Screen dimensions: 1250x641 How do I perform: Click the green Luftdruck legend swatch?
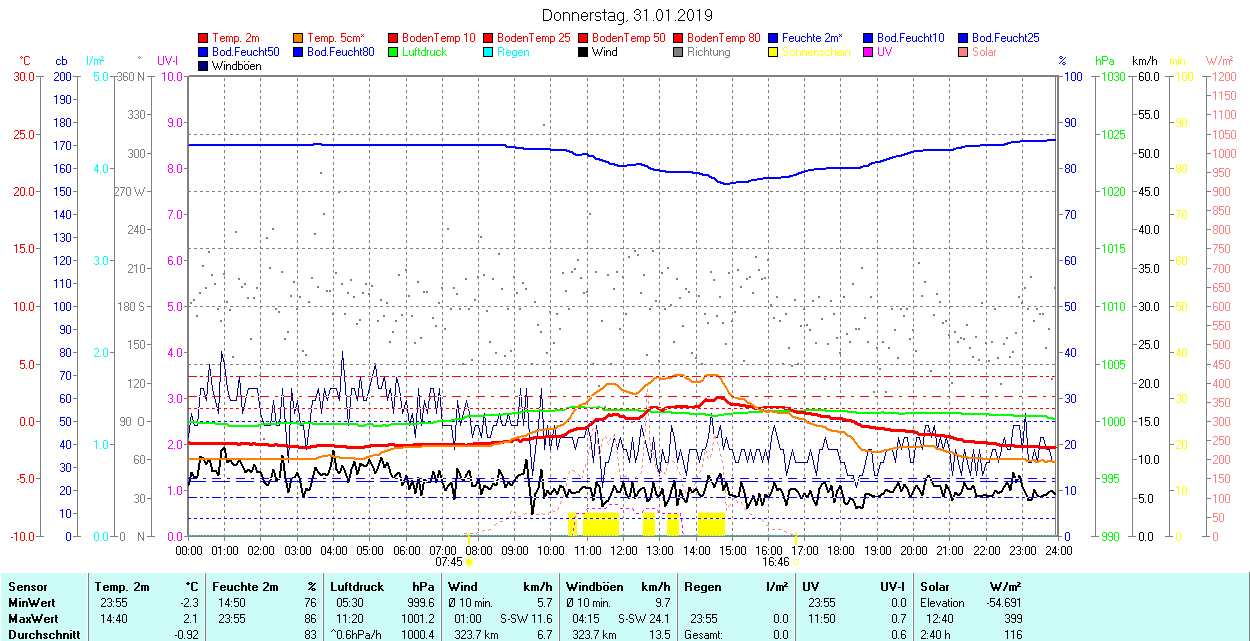click(x=394, y=52)
